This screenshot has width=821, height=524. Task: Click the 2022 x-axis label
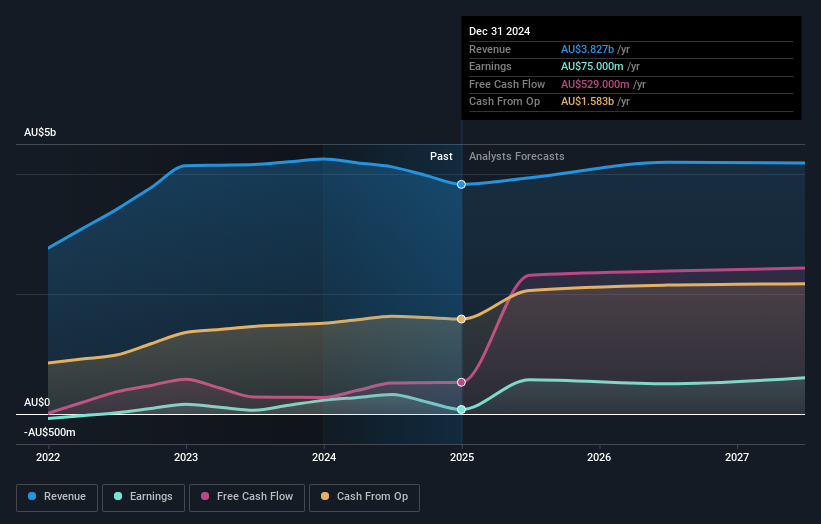(48, 458)
